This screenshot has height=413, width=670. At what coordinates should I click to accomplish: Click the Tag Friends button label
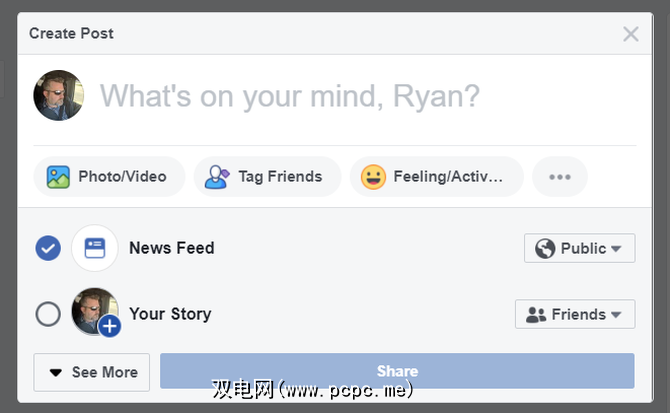280,177
